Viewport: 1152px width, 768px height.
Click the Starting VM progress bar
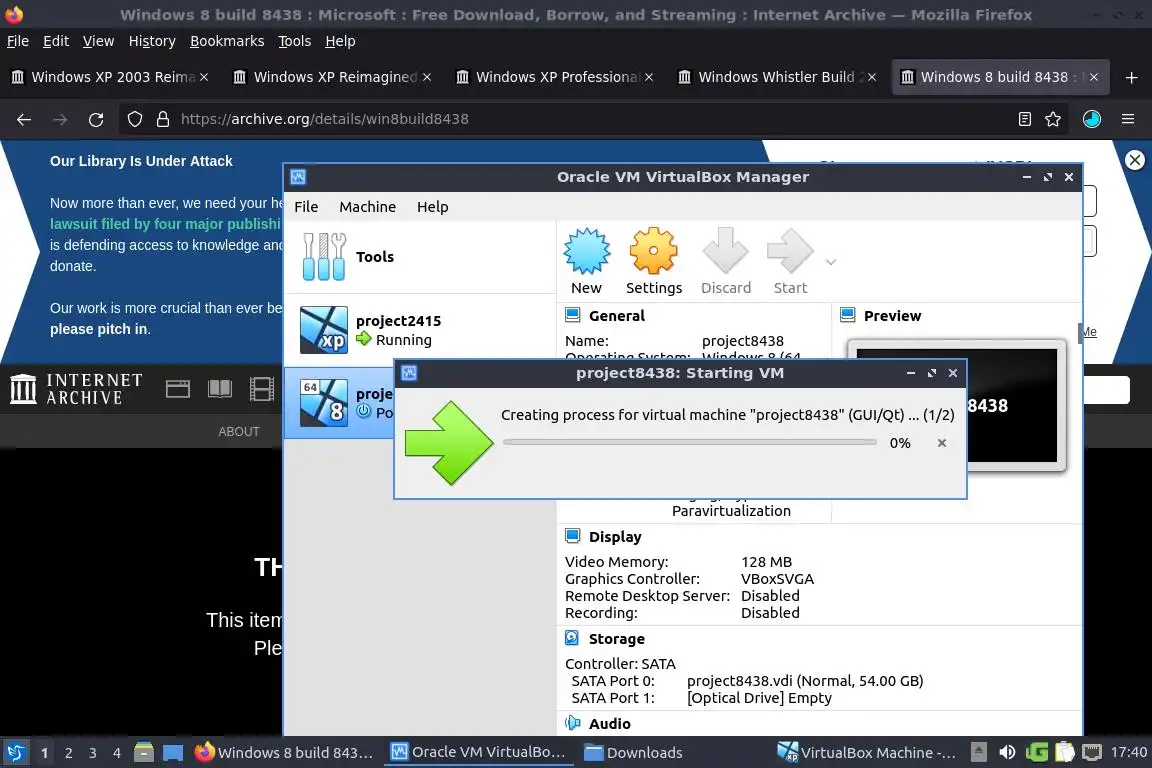point(689,442)
